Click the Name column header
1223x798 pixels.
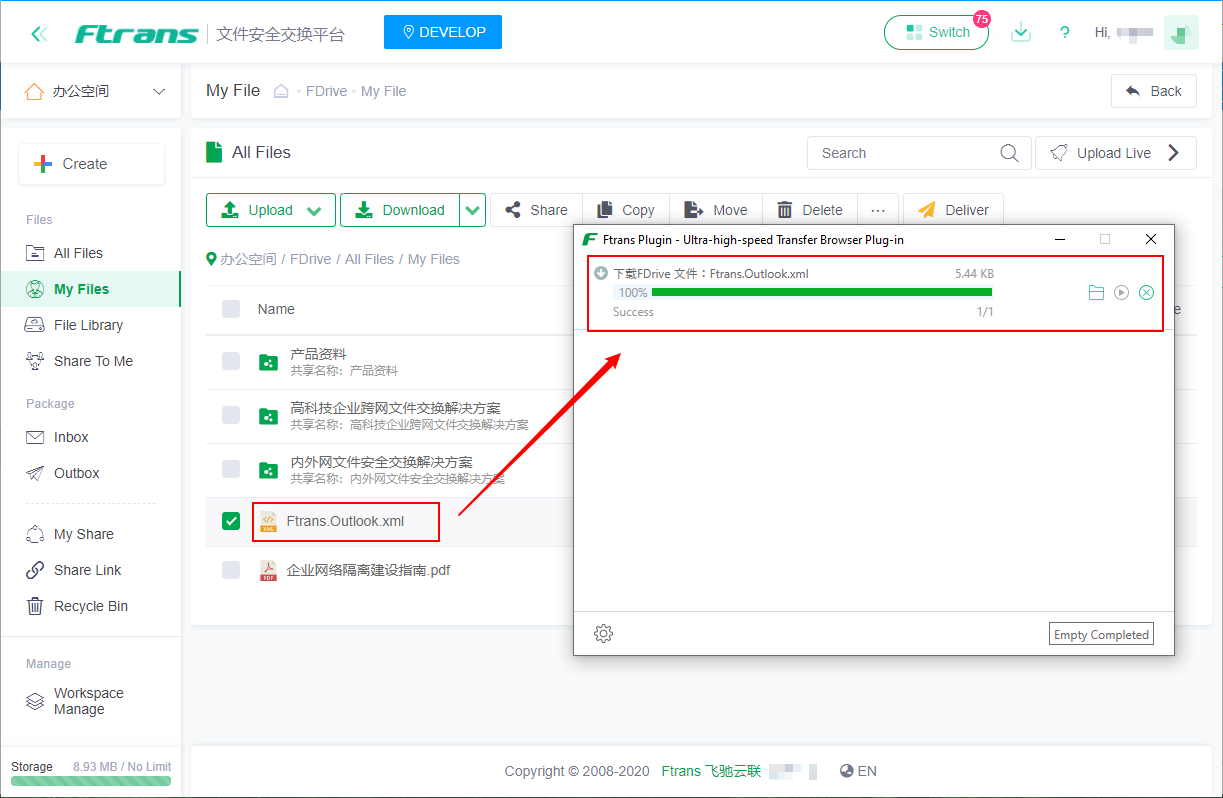[x=276, y=309]
